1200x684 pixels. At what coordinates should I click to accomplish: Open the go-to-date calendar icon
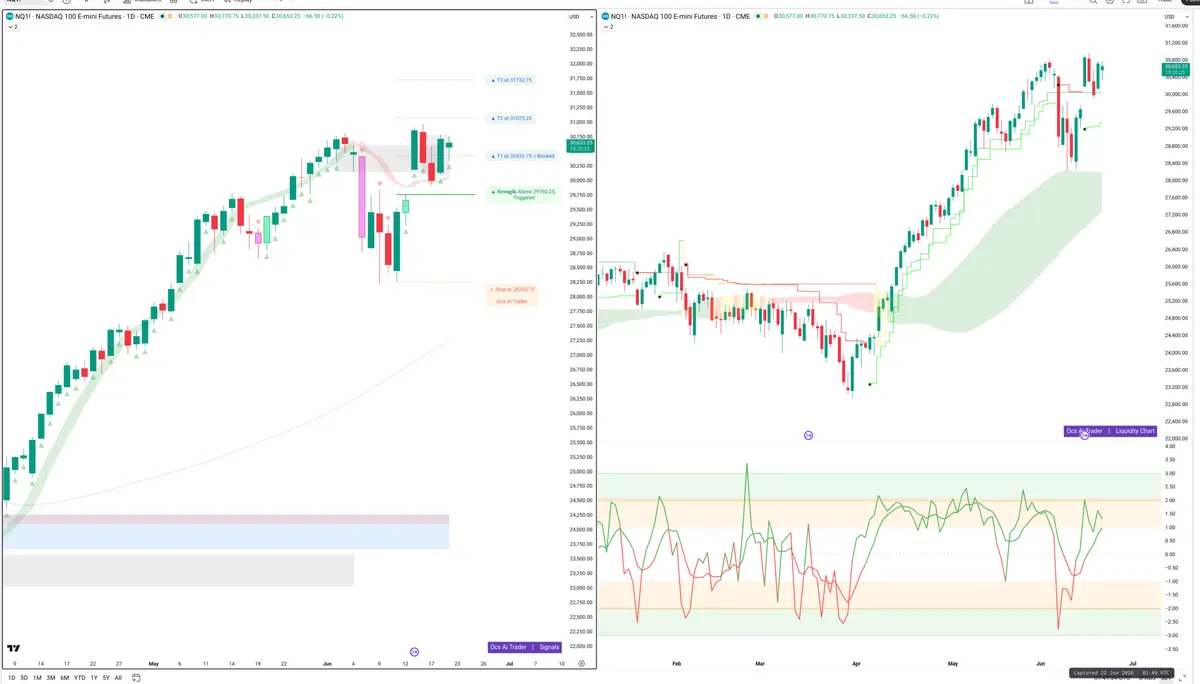tap(134, 678)
